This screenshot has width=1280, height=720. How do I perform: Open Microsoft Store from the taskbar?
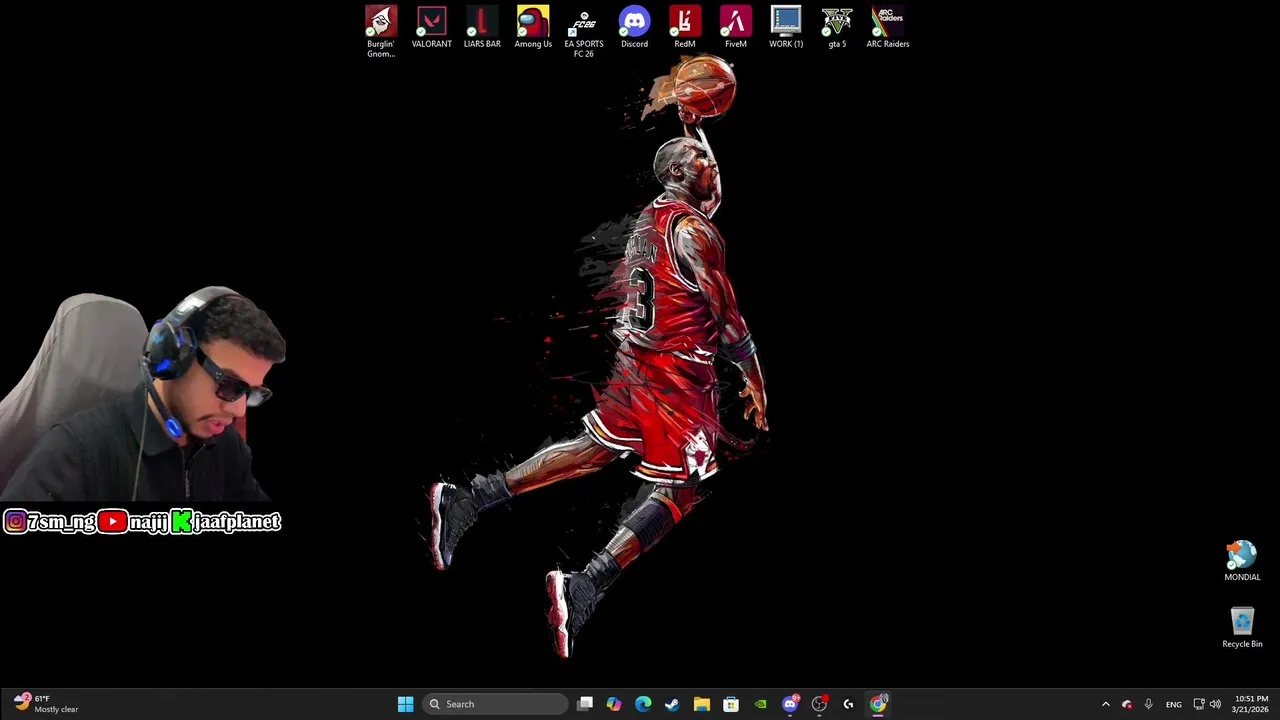click(731, 704)
